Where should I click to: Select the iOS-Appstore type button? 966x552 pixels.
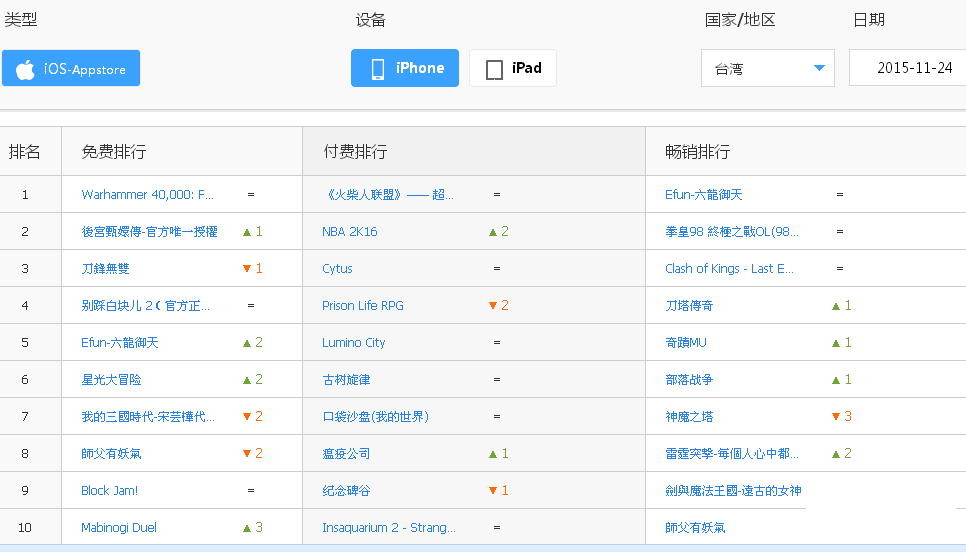point(71,68)
